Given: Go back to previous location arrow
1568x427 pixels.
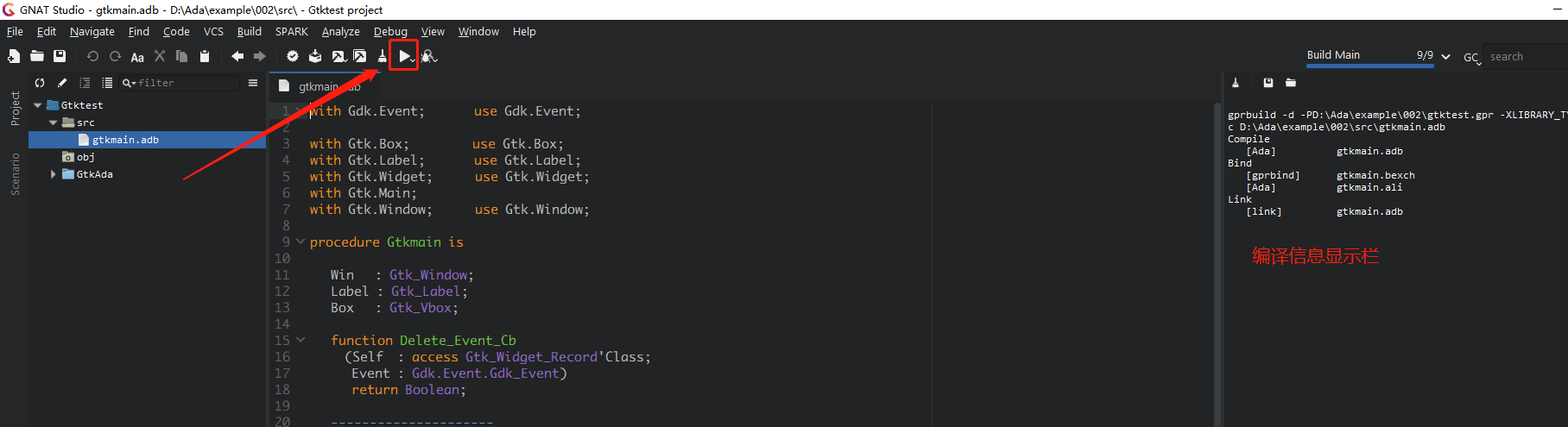Looking at the screenshot, I should [x=237, y=56].
